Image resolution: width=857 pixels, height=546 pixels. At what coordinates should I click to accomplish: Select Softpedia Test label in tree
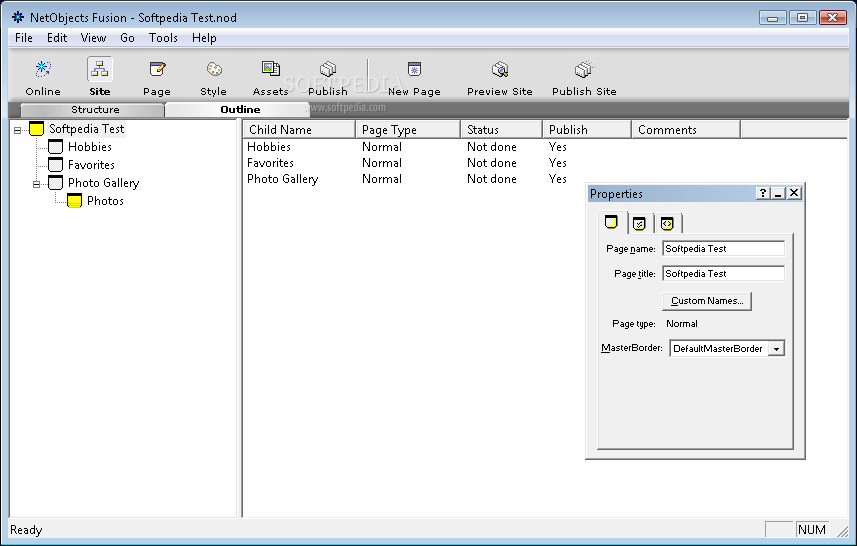tap(86, 129)
